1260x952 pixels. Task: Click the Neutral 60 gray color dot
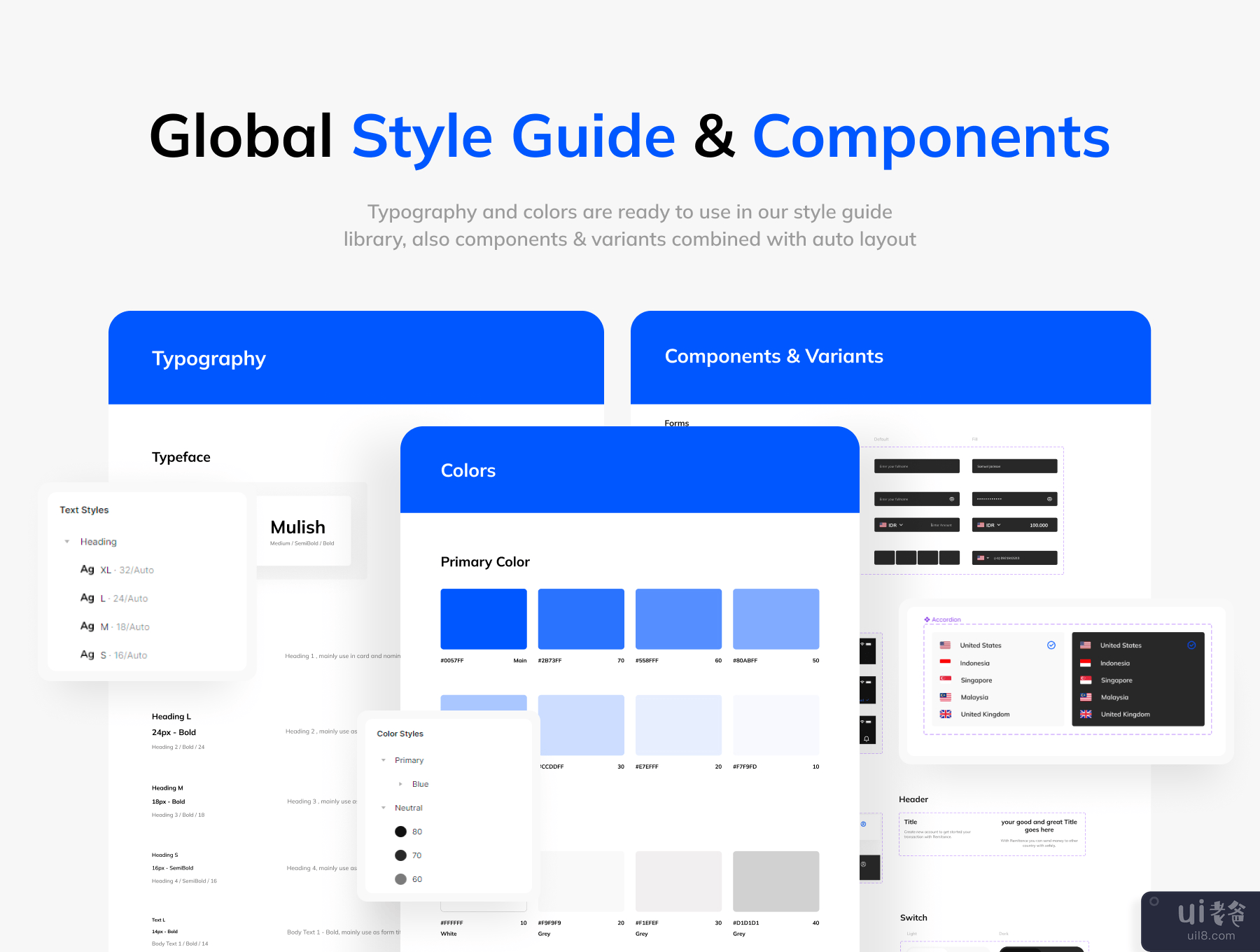[x=400, y=879]
